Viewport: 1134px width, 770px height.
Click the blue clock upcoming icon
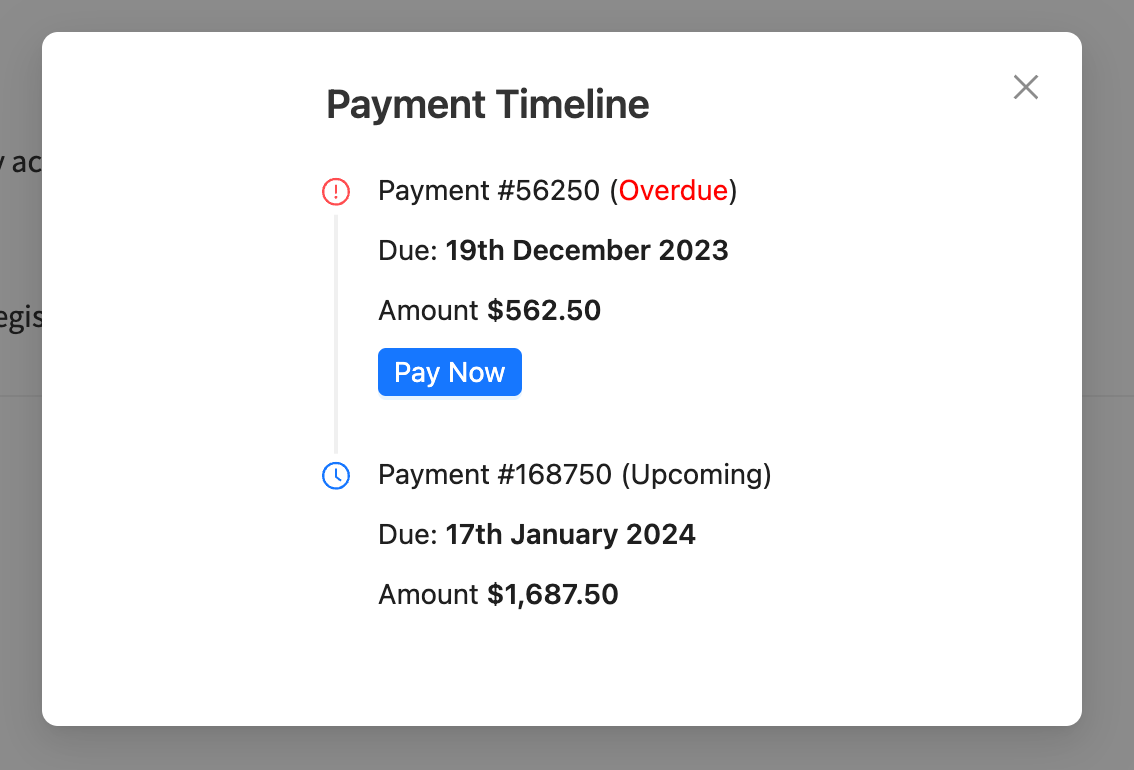pyautogui.click(x=336, y=476)
